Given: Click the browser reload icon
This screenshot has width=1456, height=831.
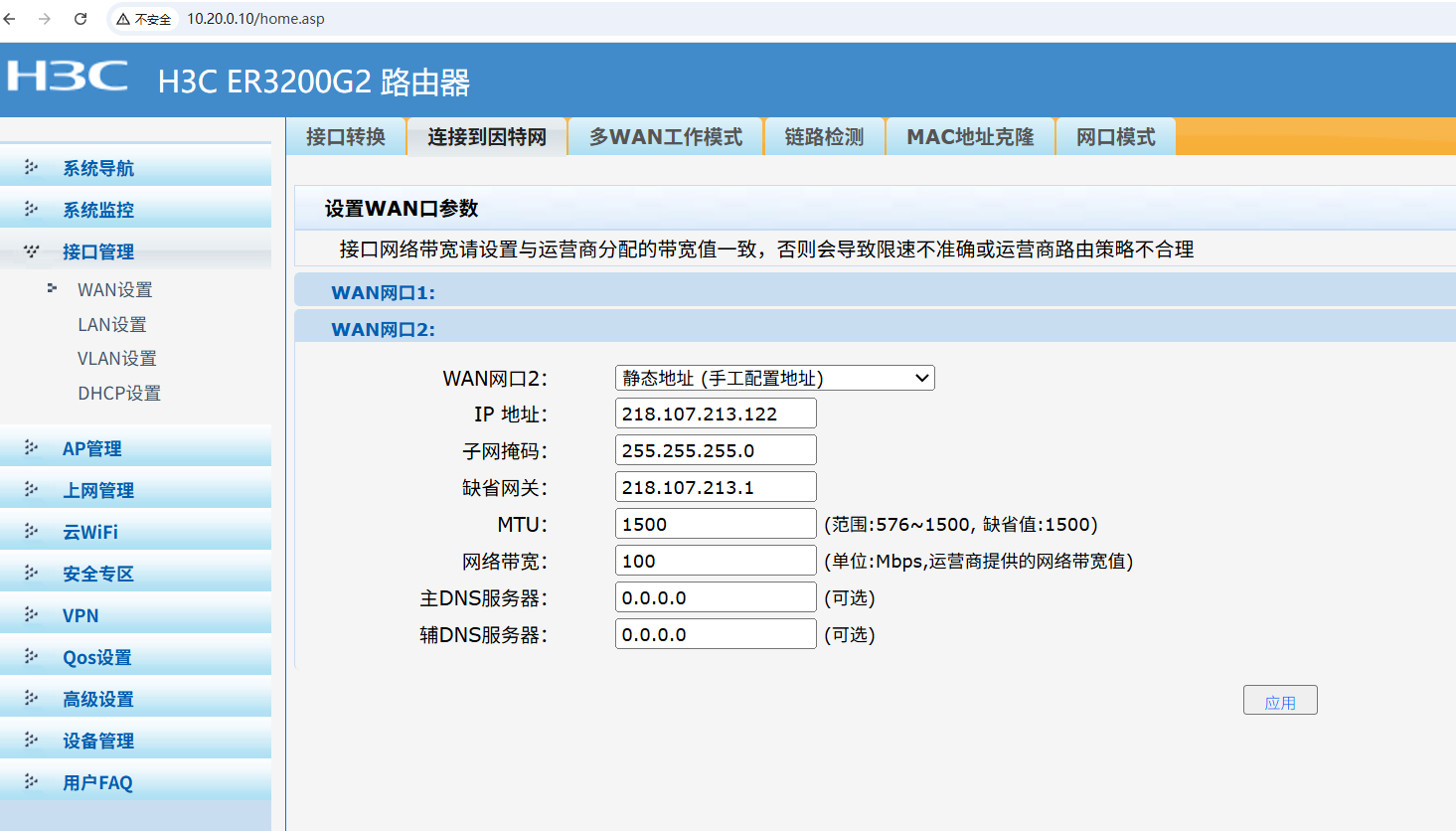Looking at the screenshot, I should click(x=81, y=19).
